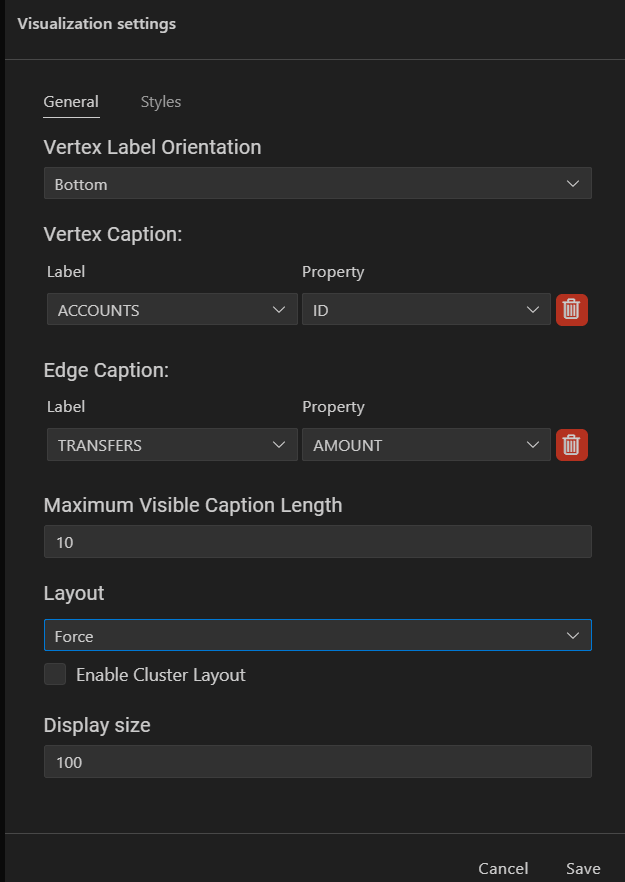The height and width of the screenshot is (882, 625).
Task: Expand the TRANSFERS edge label dropdown
Action: [x=171, y=445]
